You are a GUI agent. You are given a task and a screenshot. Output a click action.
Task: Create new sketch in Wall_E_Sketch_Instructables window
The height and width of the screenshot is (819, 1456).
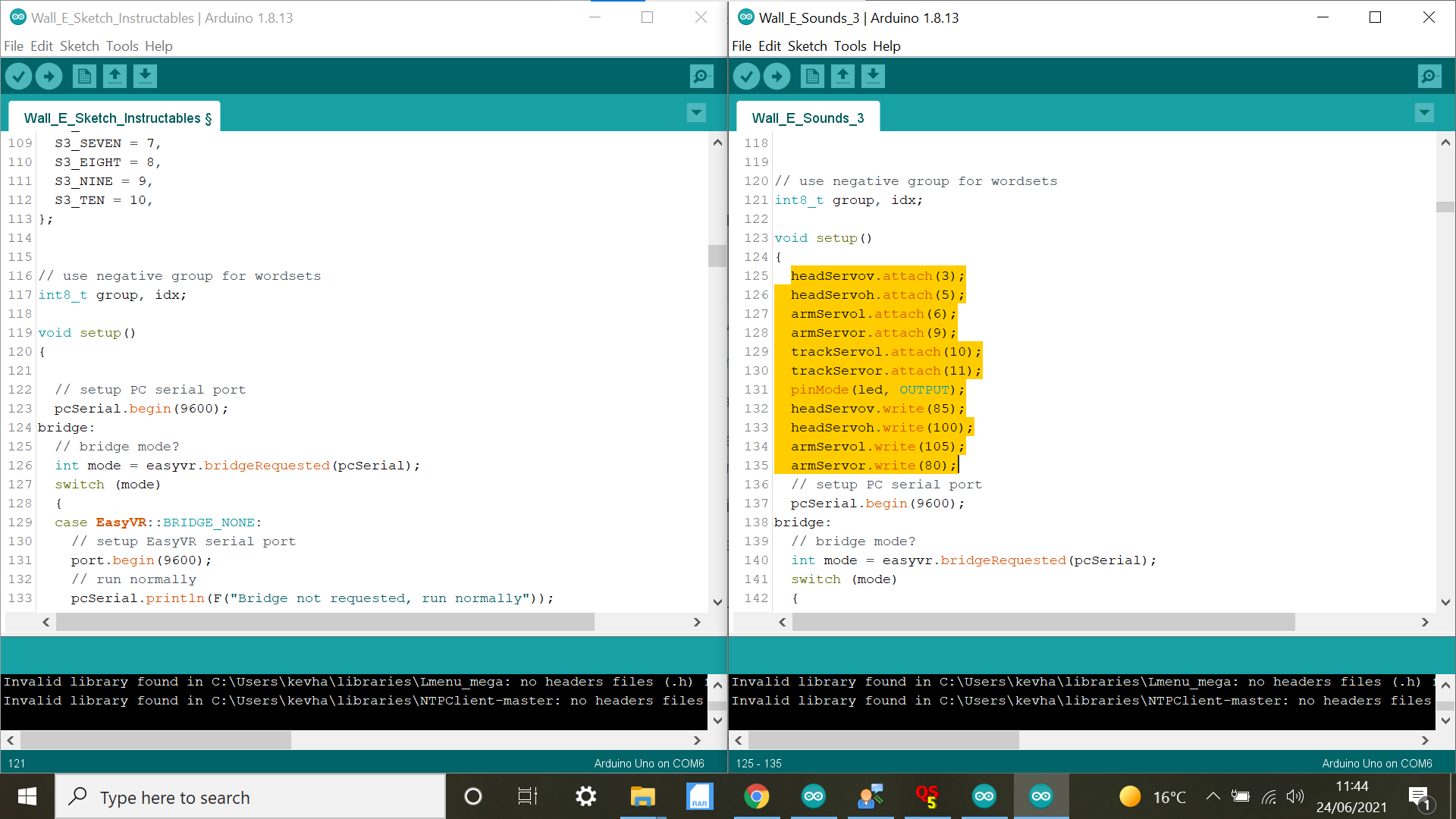coord(84,76)
